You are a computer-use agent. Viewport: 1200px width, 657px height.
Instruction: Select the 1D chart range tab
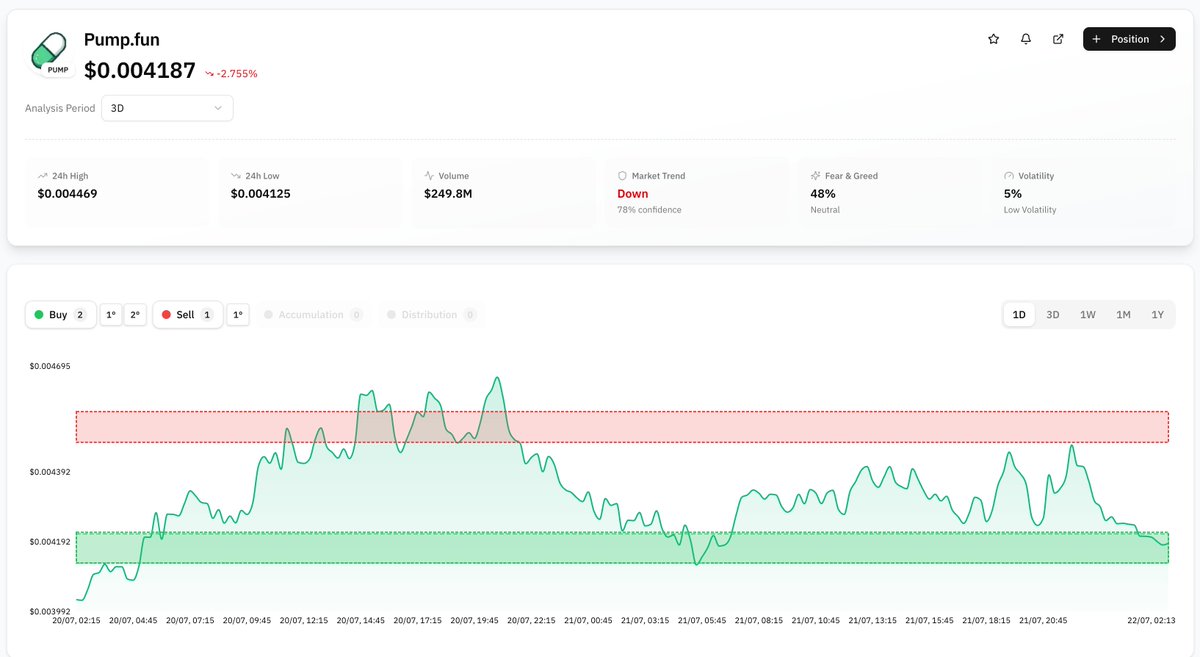pos(1019,315)
